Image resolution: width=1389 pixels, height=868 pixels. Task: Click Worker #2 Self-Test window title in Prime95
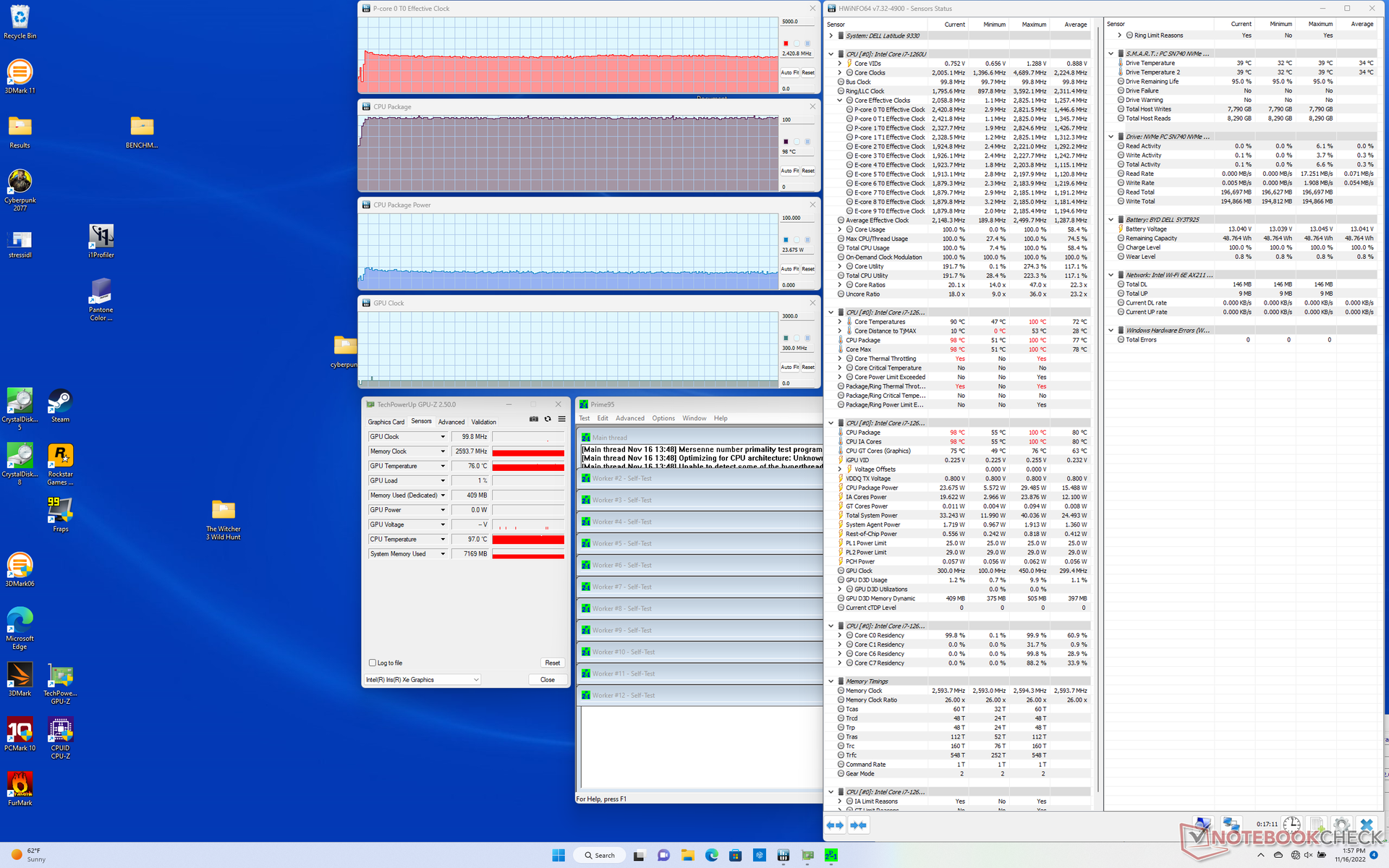(622, 479)
